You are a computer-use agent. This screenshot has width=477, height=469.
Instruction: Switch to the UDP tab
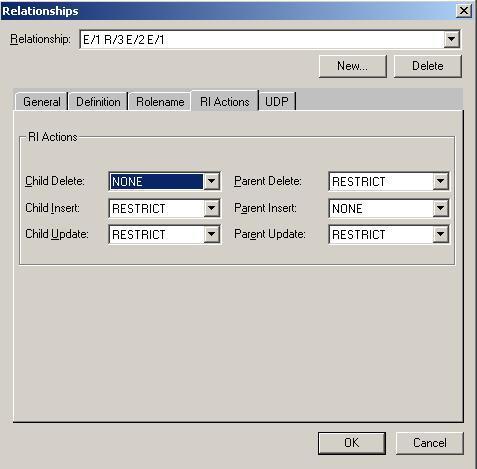click(x=277, y=101)
